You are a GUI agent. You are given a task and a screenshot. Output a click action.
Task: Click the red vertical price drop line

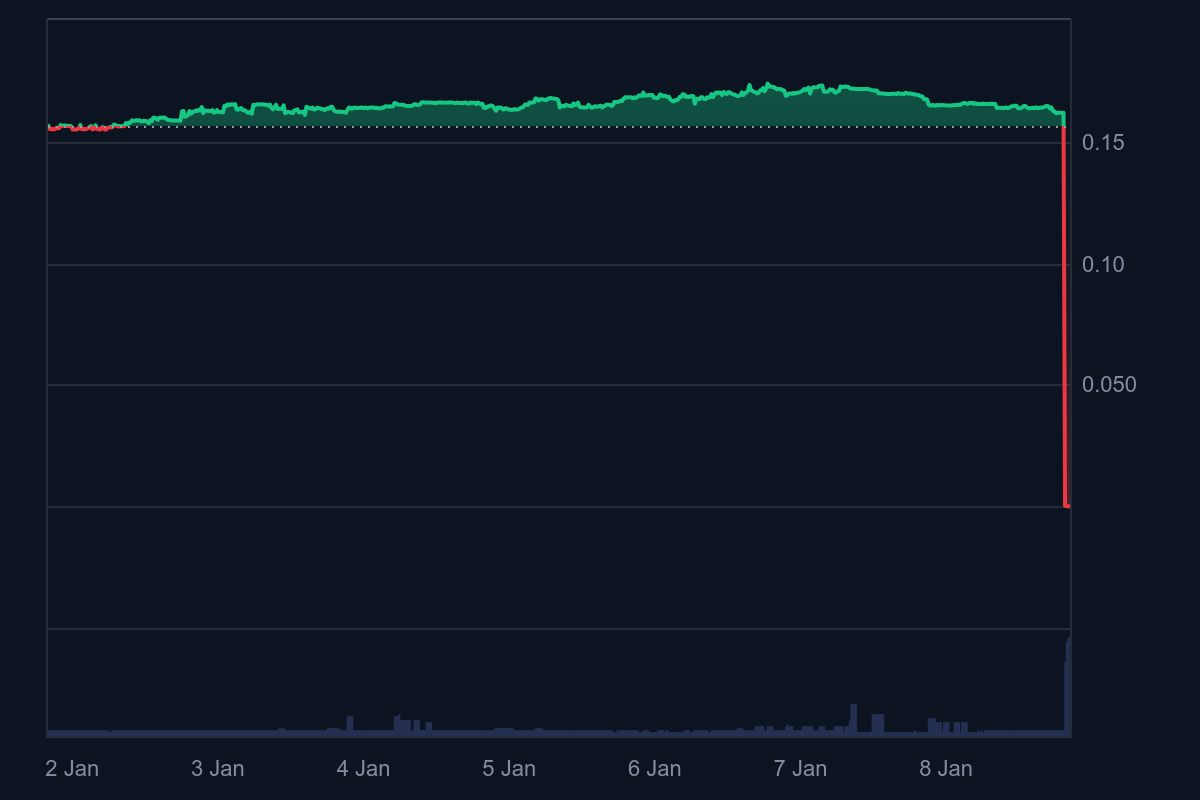click(1065, 300)
